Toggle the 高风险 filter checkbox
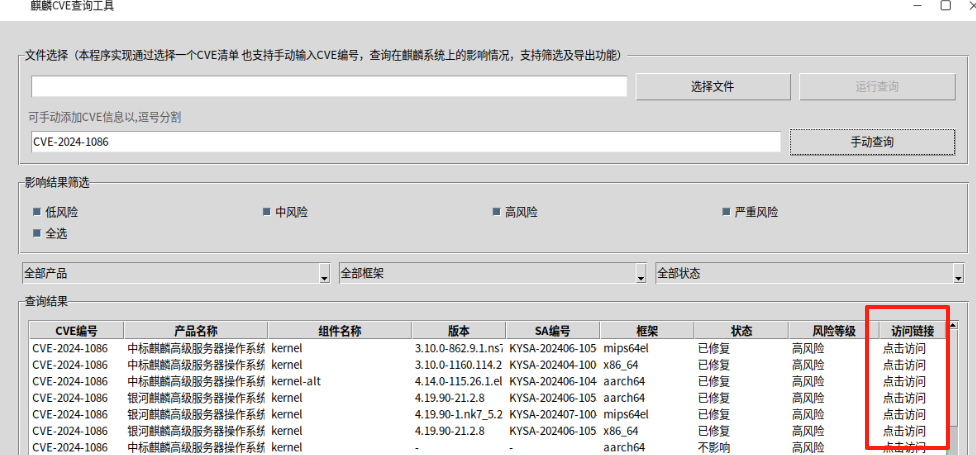976x455 pixels. [x=515, y=212]
